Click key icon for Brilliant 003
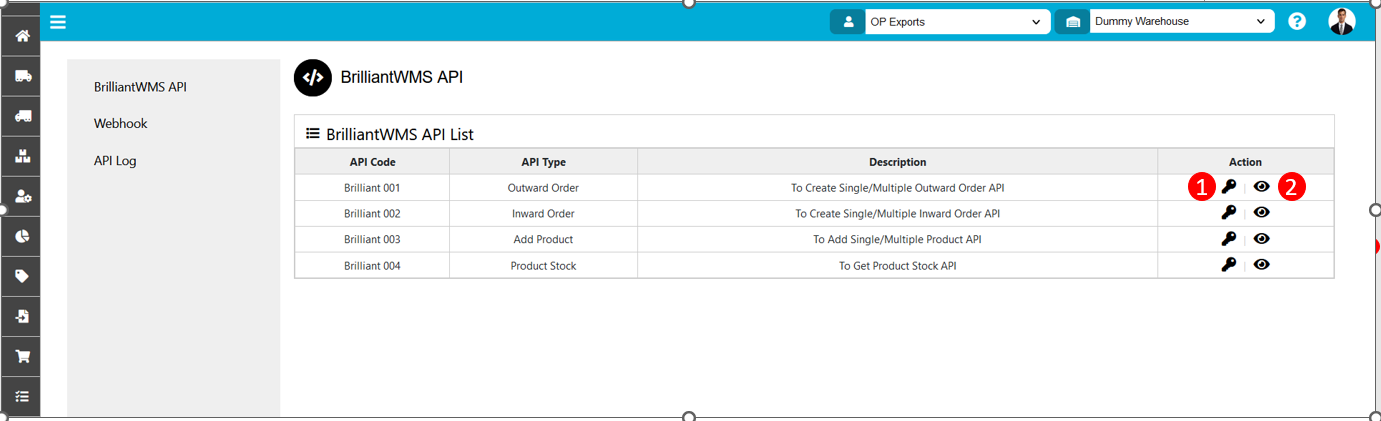 tap(1229, 238)
